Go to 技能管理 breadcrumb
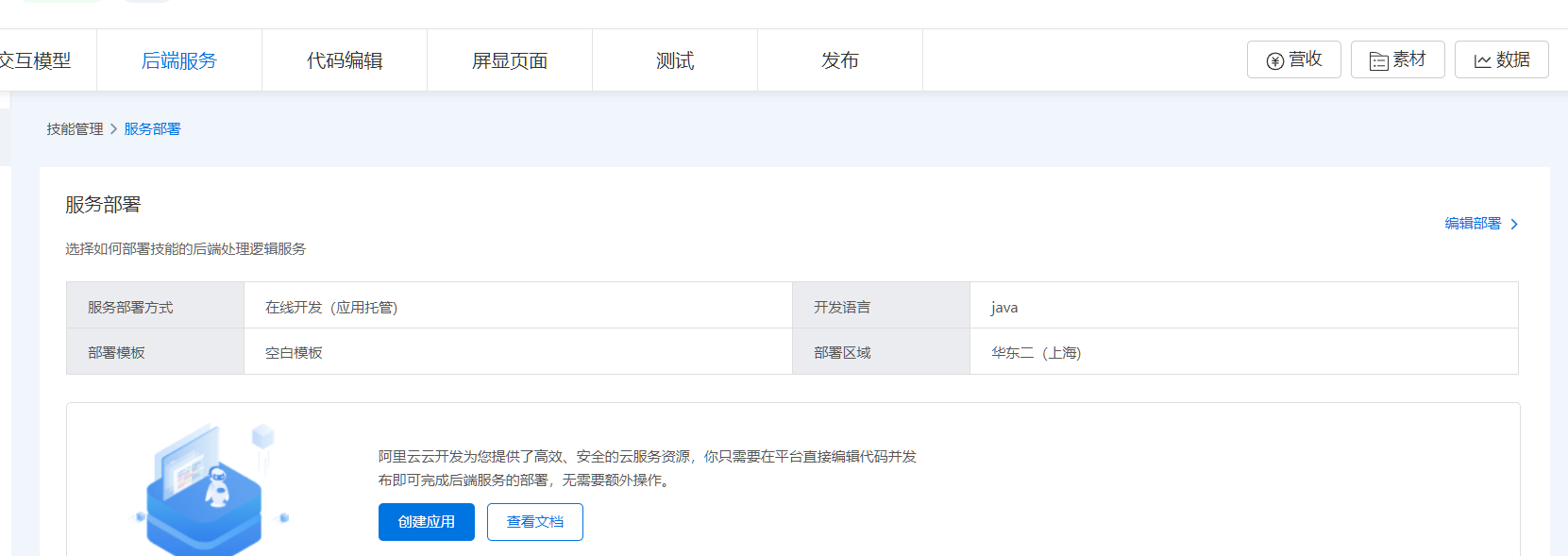The image size is (1568, 556). 75,129
